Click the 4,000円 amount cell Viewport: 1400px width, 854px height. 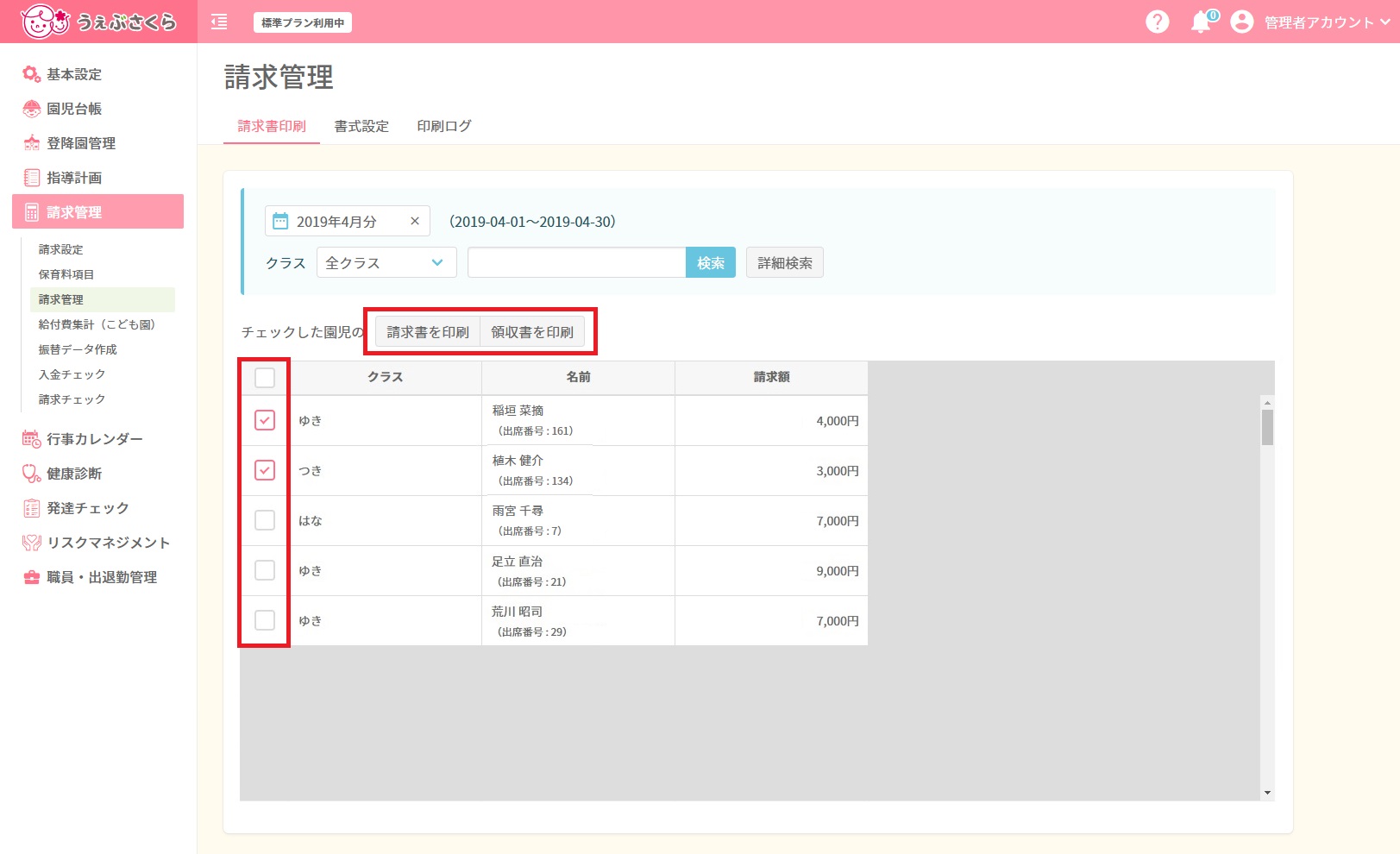tap(771, 421)
